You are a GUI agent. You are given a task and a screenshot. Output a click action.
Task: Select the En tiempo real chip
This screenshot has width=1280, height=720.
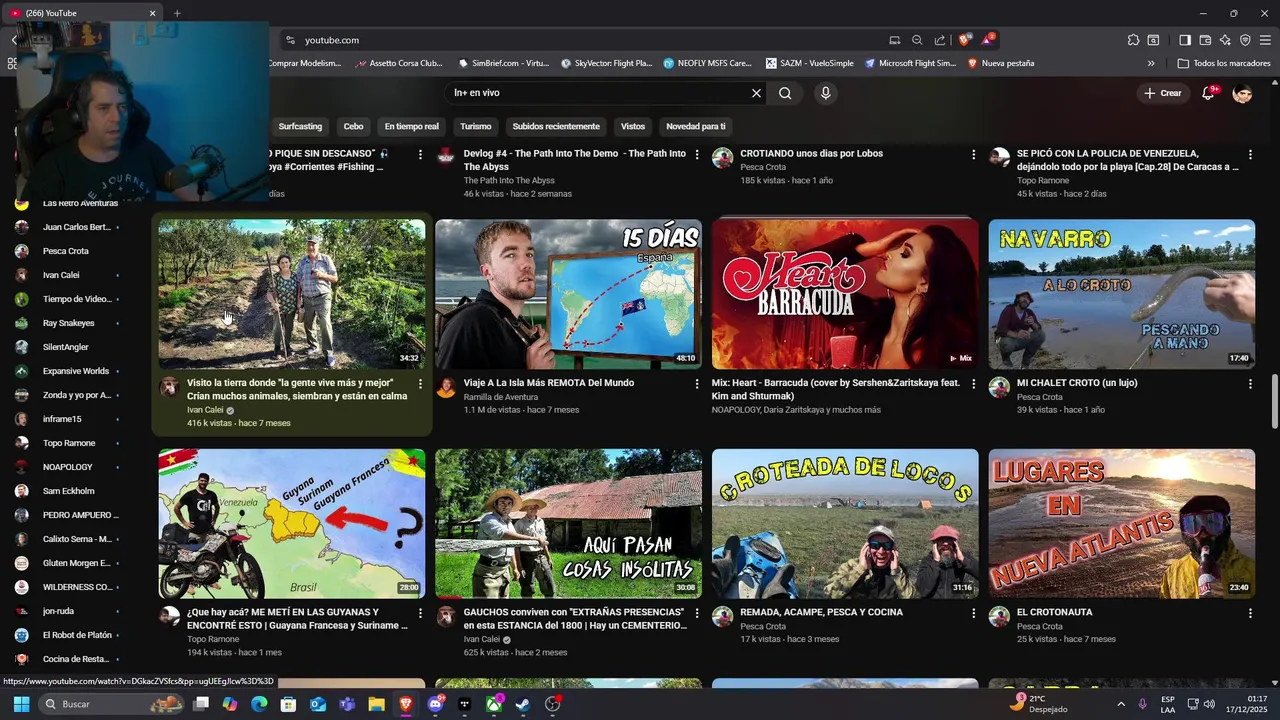[411, 127]
